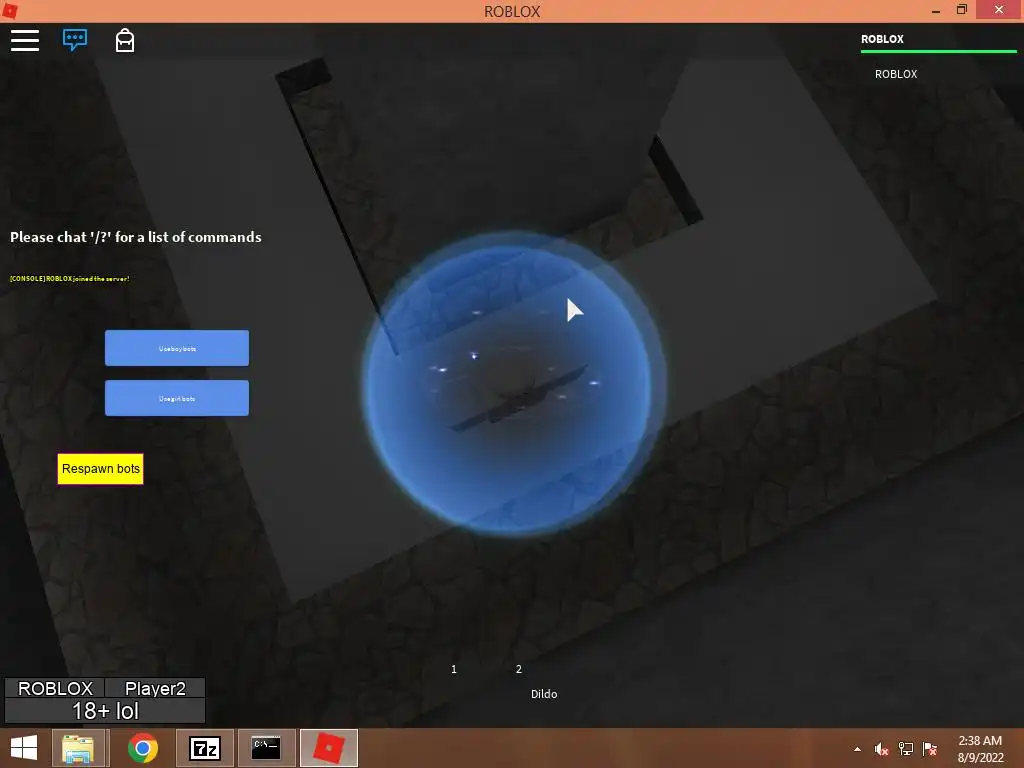The image size is (1024, 768).
Task: Click the Player2 label in bottom panel
Action: (155, 688)
